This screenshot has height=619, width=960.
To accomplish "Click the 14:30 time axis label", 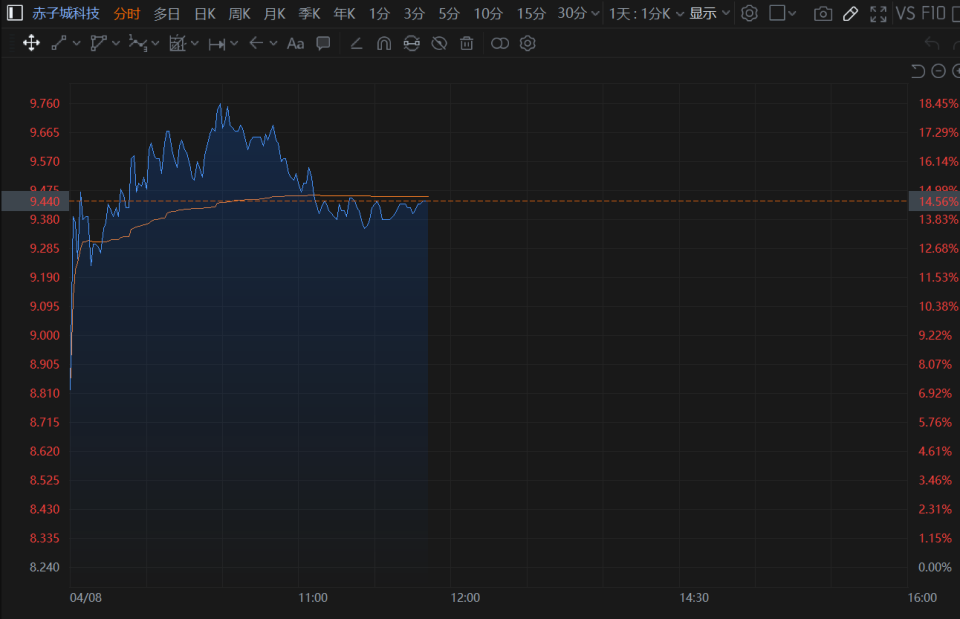I will (x=694, y=598).
